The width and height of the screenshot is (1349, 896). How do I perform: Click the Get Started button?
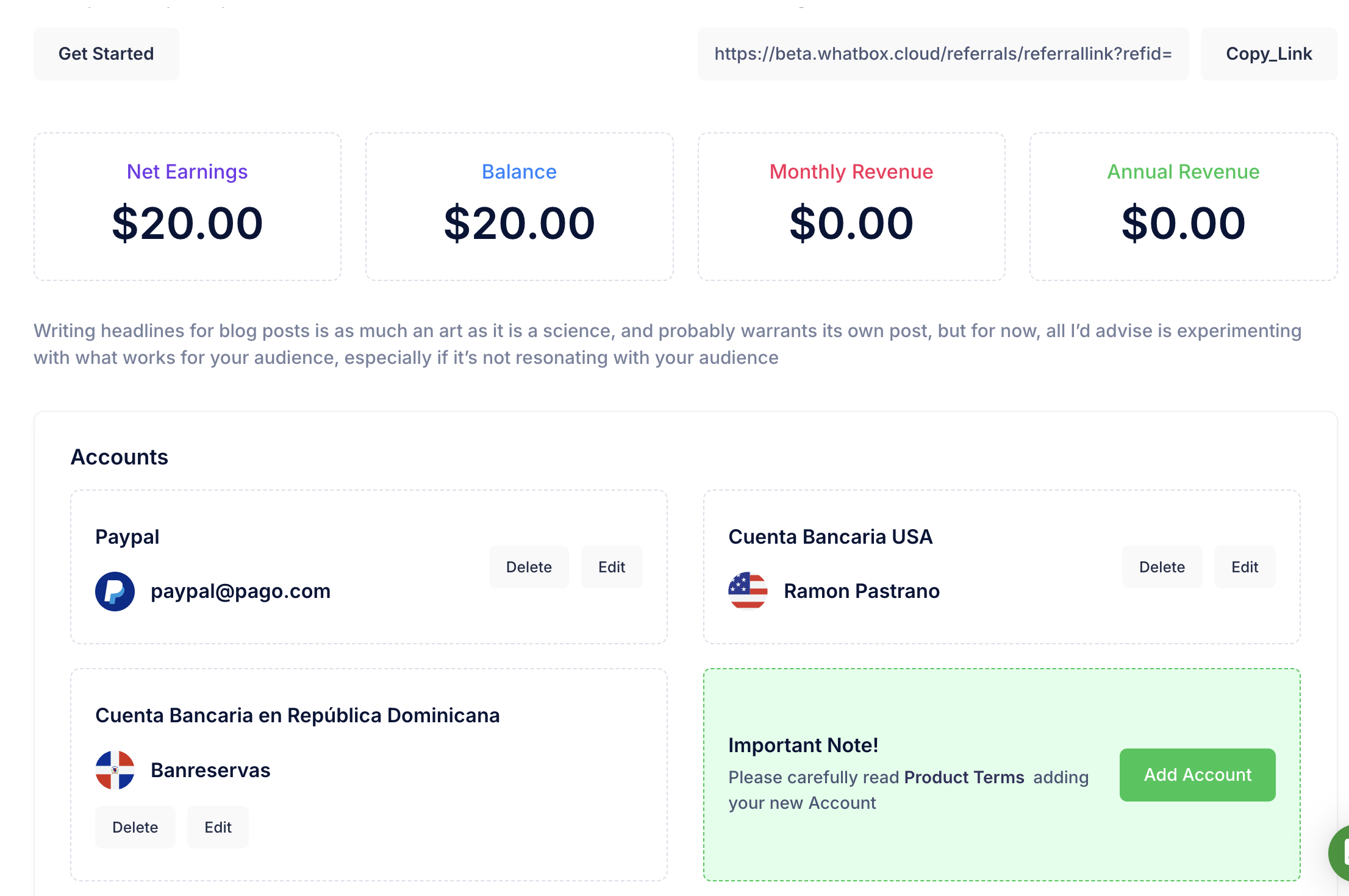pyautogui.click(x=106, y=54)
